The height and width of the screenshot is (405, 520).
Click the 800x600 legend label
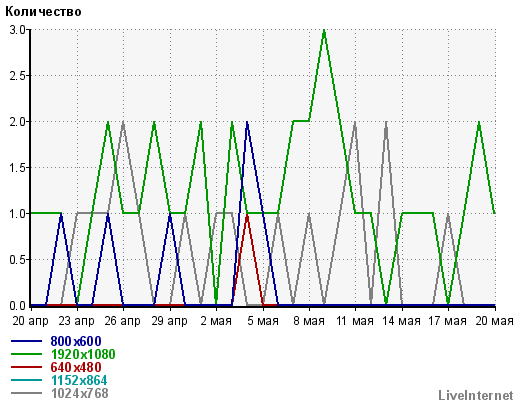tap(76, 341)
